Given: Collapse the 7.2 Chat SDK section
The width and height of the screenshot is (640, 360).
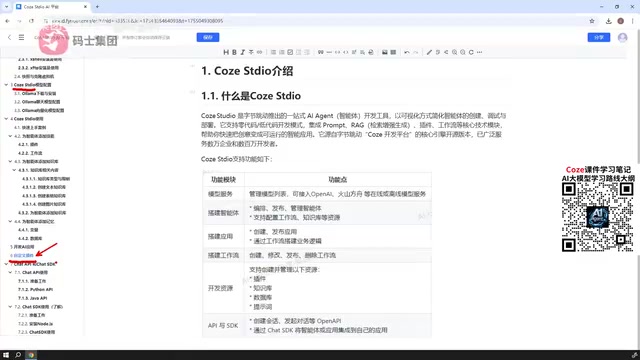Looking at the screenshot, I should (10, 307).
